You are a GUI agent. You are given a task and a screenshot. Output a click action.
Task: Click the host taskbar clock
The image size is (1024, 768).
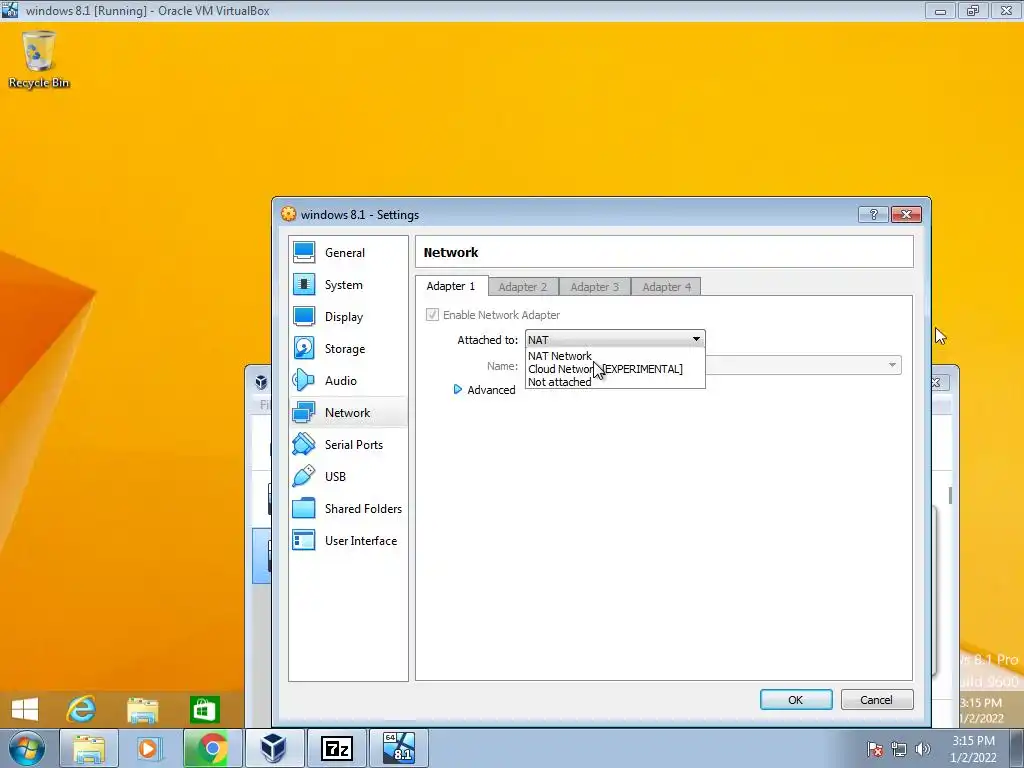(x=973, y=749)
